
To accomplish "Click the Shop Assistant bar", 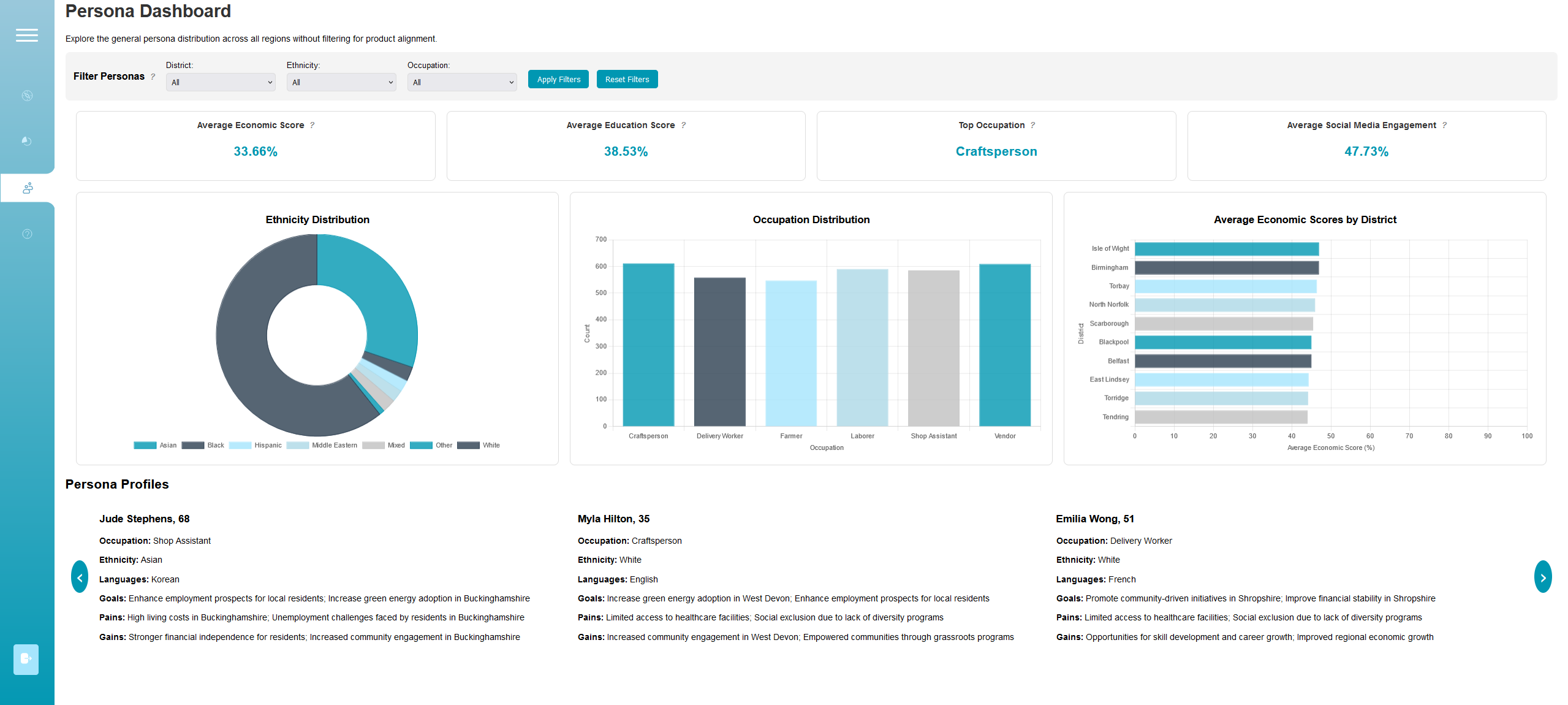I will point(933,348).
